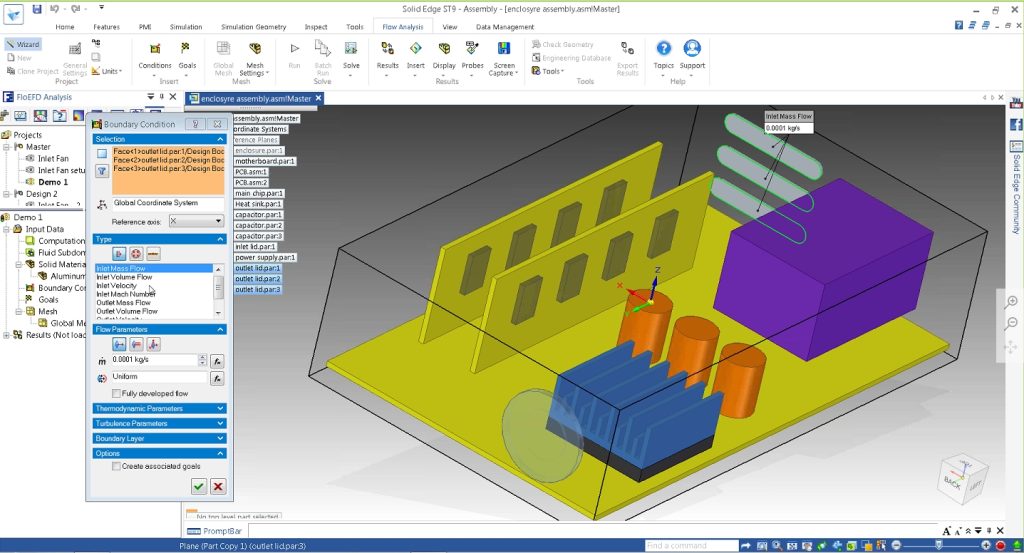Expand the Thermodynamic Parameters section
This screenshot has width=1024, height=553.
(160, 409)
